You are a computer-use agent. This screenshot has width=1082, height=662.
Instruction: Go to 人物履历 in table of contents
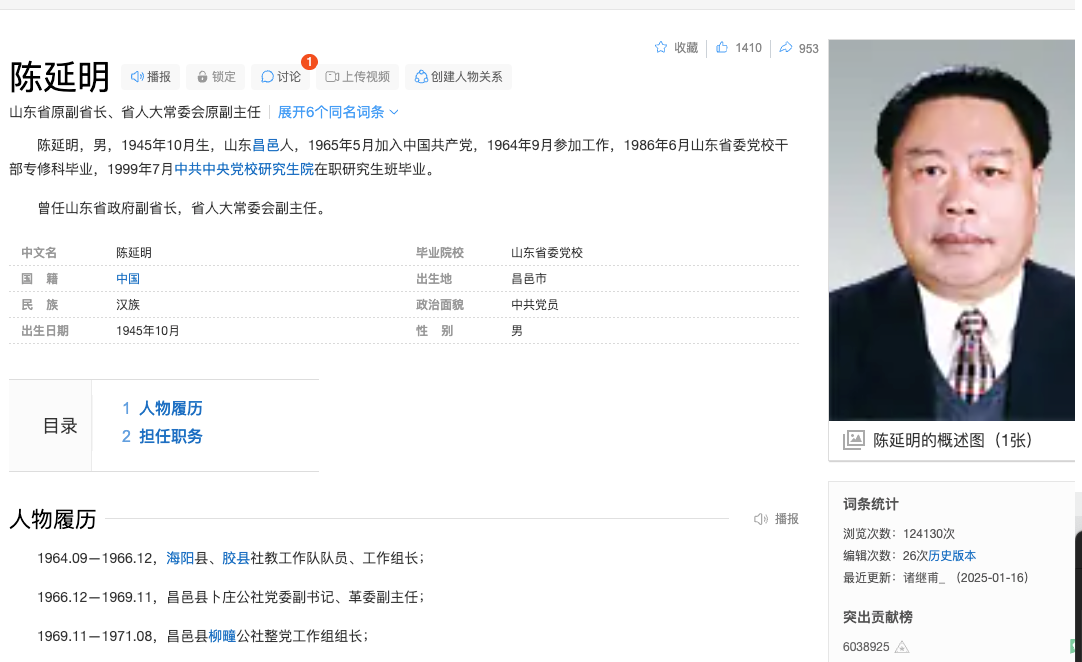pos(170,408)
